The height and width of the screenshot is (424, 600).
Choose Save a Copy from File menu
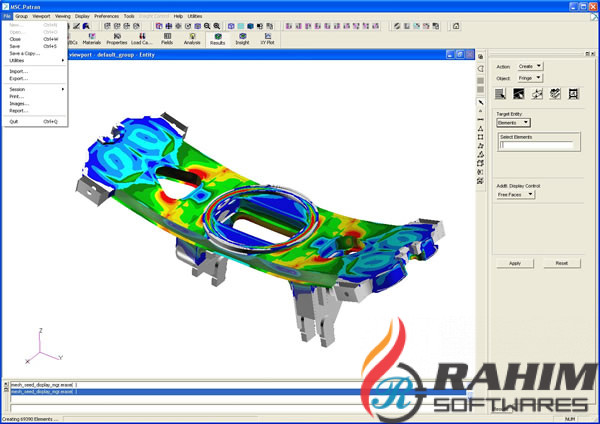coord(36,53)
